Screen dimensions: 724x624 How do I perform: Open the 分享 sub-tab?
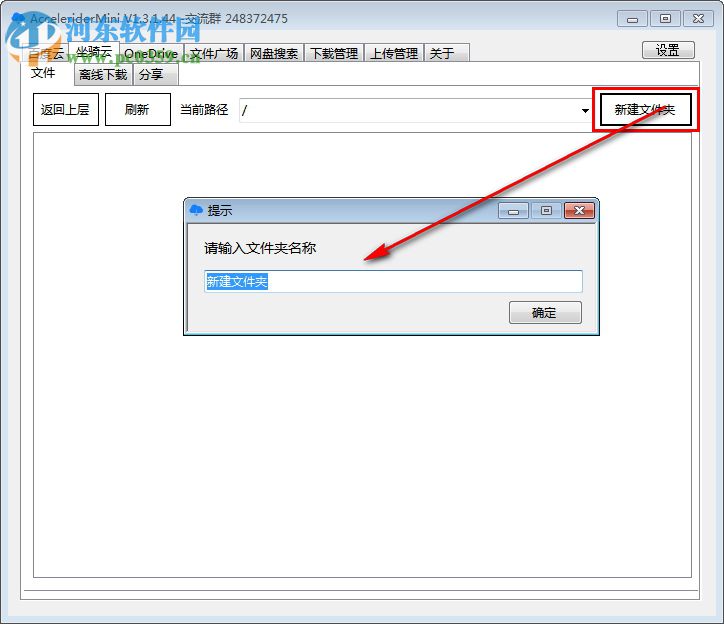[156, 74]
